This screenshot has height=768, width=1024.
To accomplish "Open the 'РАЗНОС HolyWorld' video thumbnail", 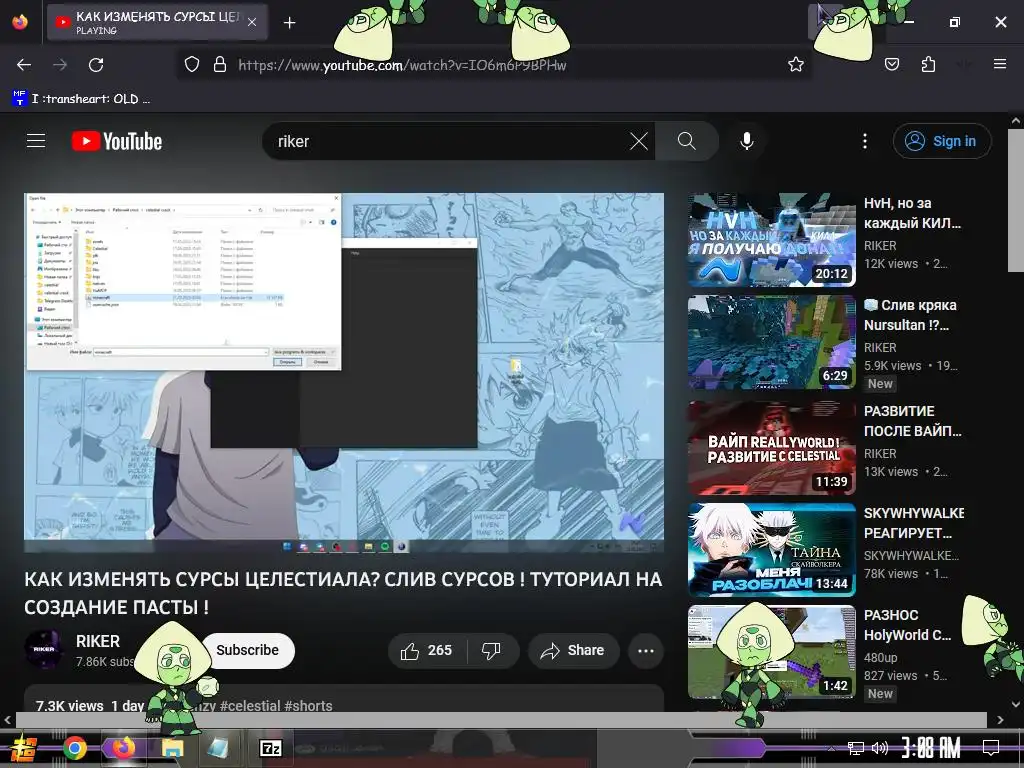I will pyautogui.click(x=772, y=652).
